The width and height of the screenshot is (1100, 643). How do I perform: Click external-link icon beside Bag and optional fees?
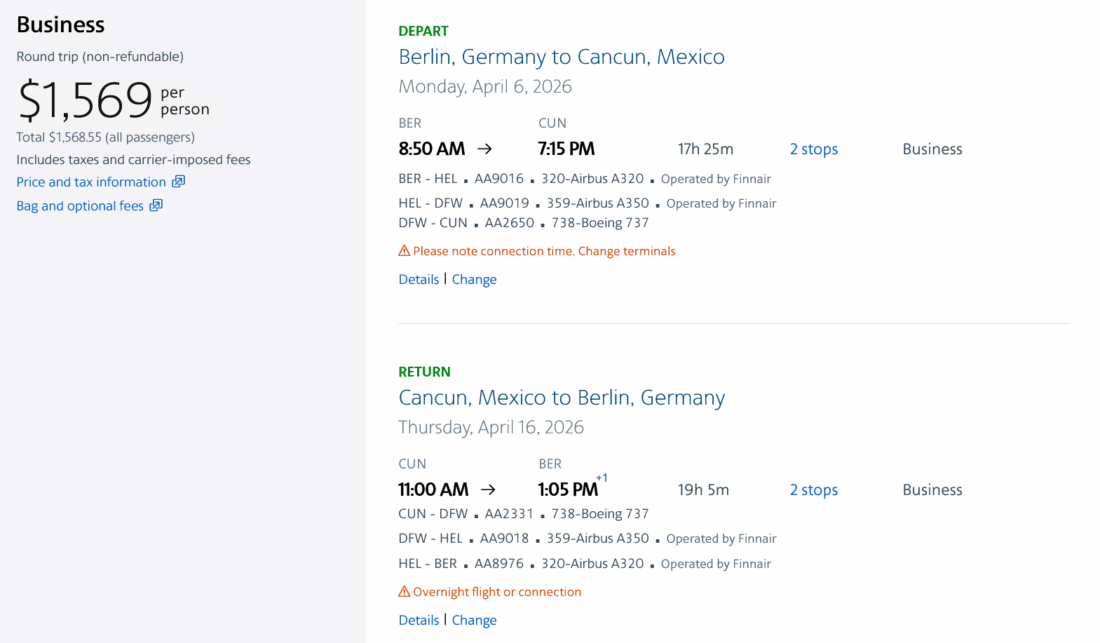tap(156, 206)
